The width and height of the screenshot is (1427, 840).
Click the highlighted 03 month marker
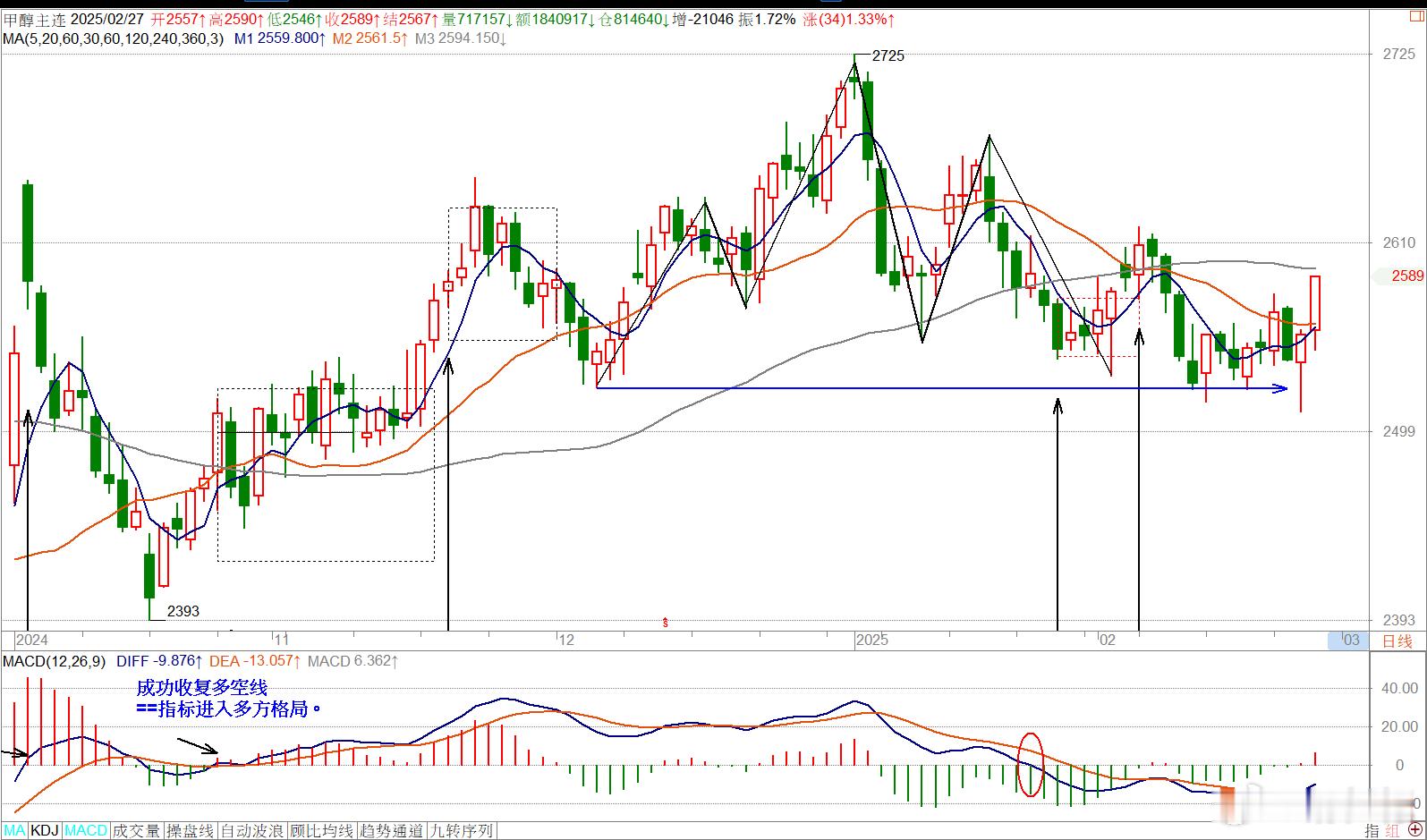tap(1350, 640)
